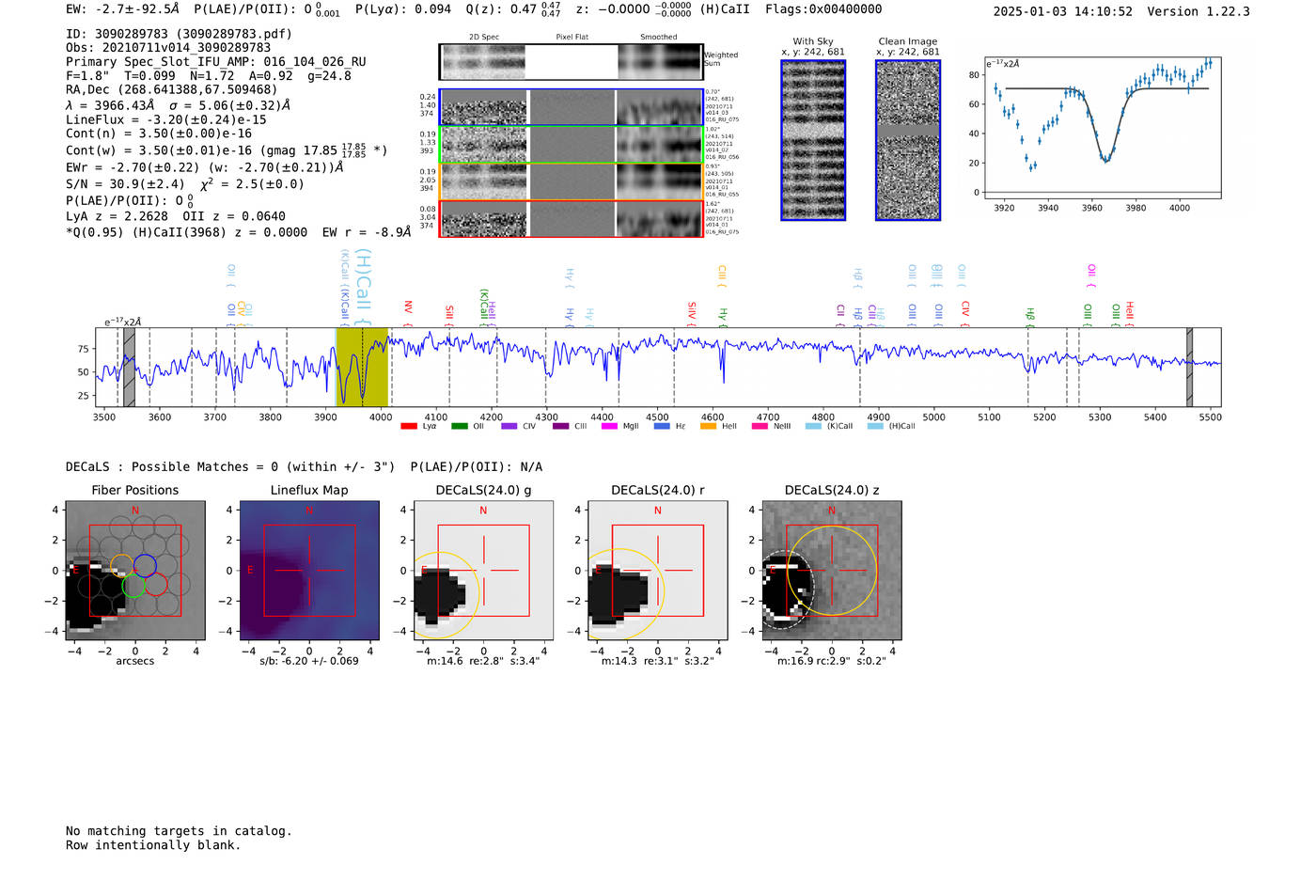This screenshot has height=896, width=1316.
Task: Select the blue fiber circle in Fiber Positions
Action: (145, 565)
